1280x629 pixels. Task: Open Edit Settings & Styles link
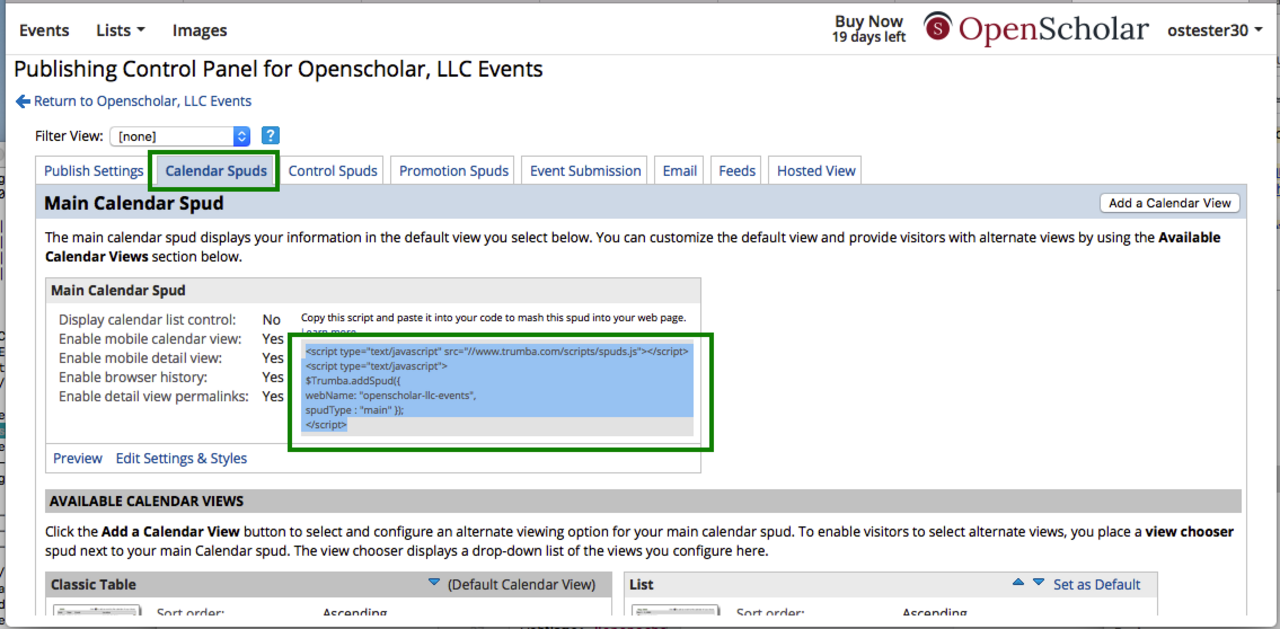coord(181,458)
